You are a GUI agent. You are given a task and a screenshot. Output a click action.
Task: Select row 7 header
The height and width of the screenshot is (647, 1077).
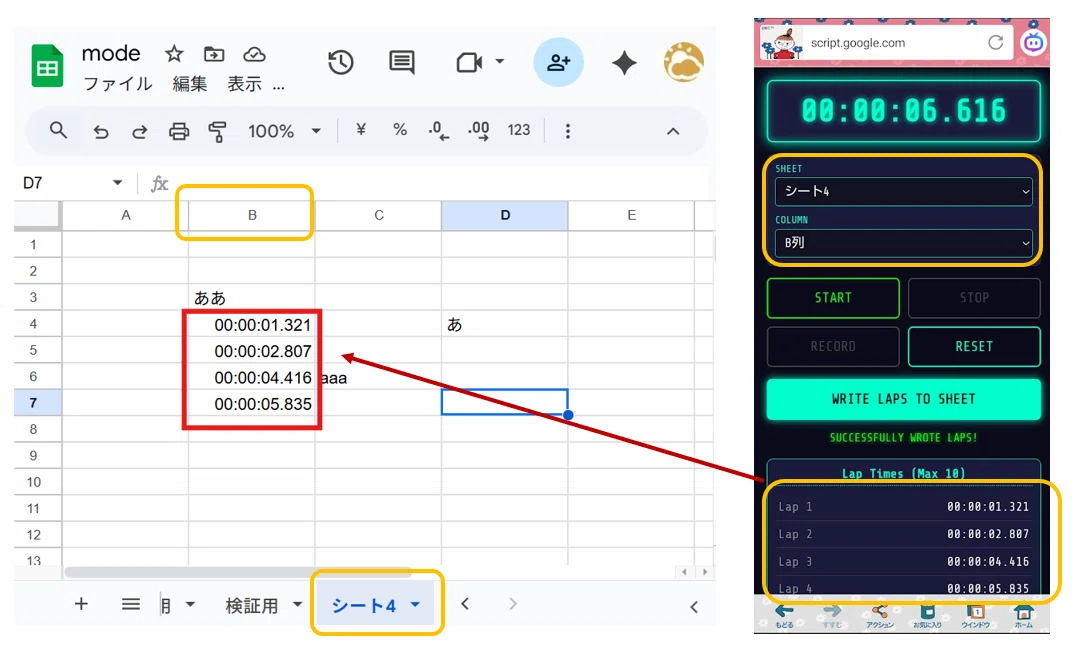34,402
